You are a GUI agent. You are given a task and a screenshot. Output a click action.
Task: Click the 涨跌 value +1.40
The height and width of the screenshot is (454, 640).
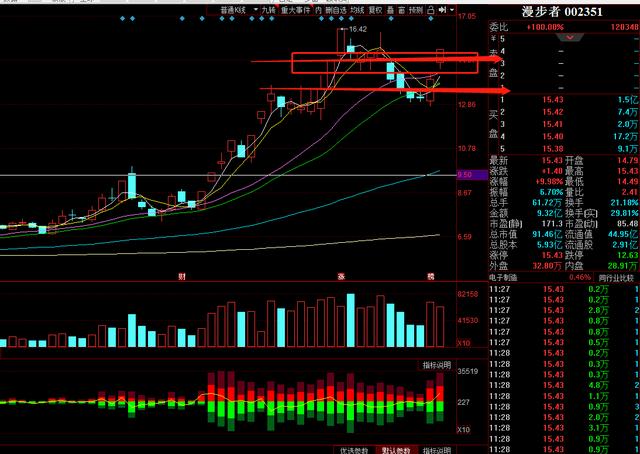(553, 171)
